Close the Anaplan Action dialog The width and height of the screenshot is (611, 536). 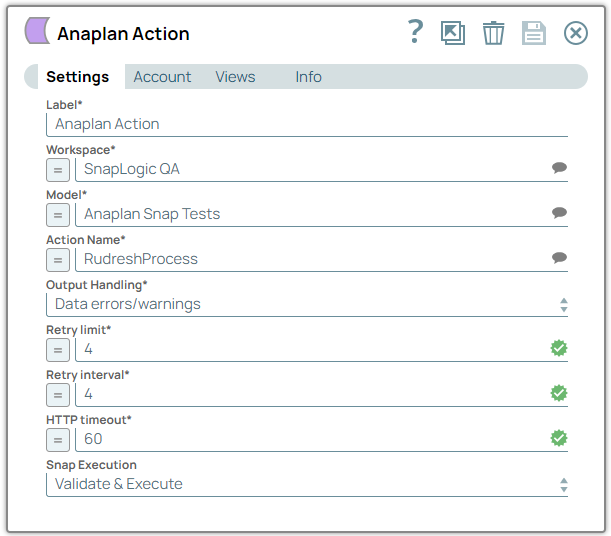click(x=576, y=33)
